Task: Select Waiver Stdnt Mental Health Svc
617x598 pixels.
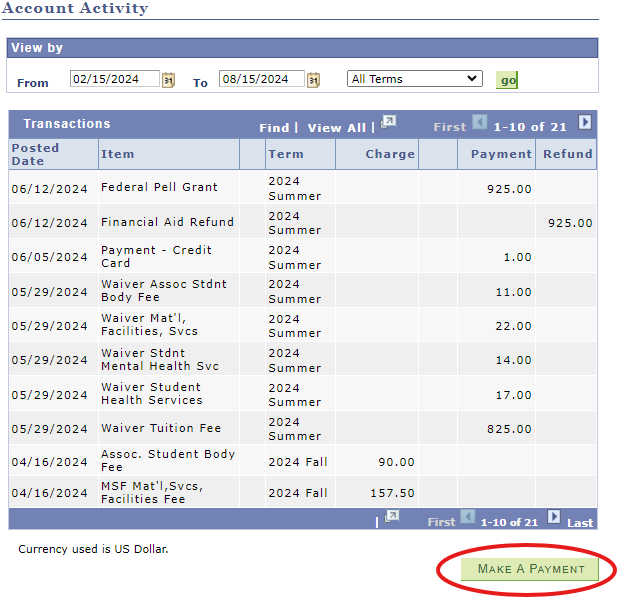Action: 159,360
